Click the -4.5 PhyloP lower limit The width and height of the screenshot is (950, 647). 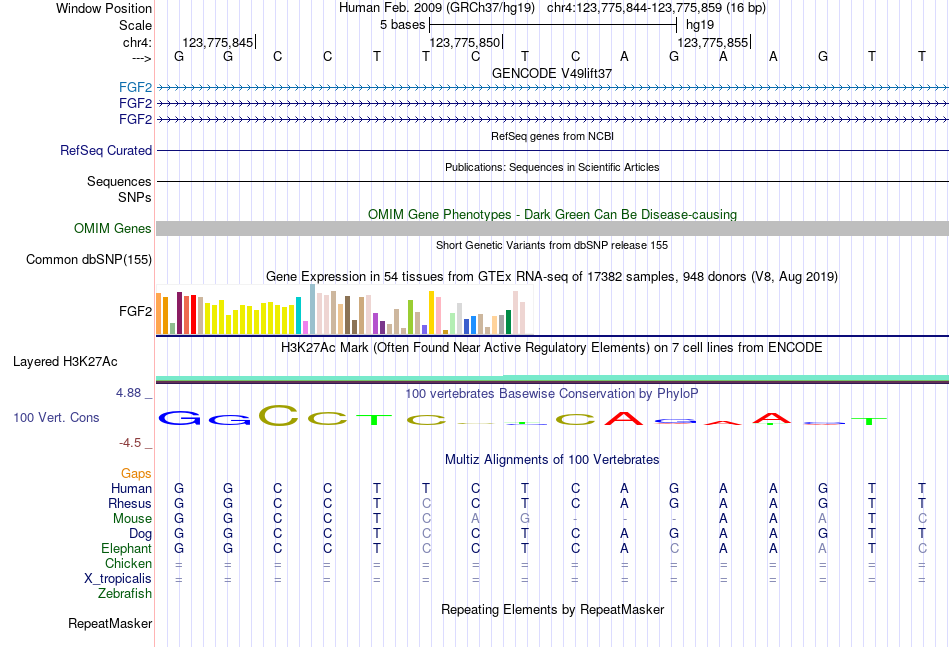(x=130, y=443)
